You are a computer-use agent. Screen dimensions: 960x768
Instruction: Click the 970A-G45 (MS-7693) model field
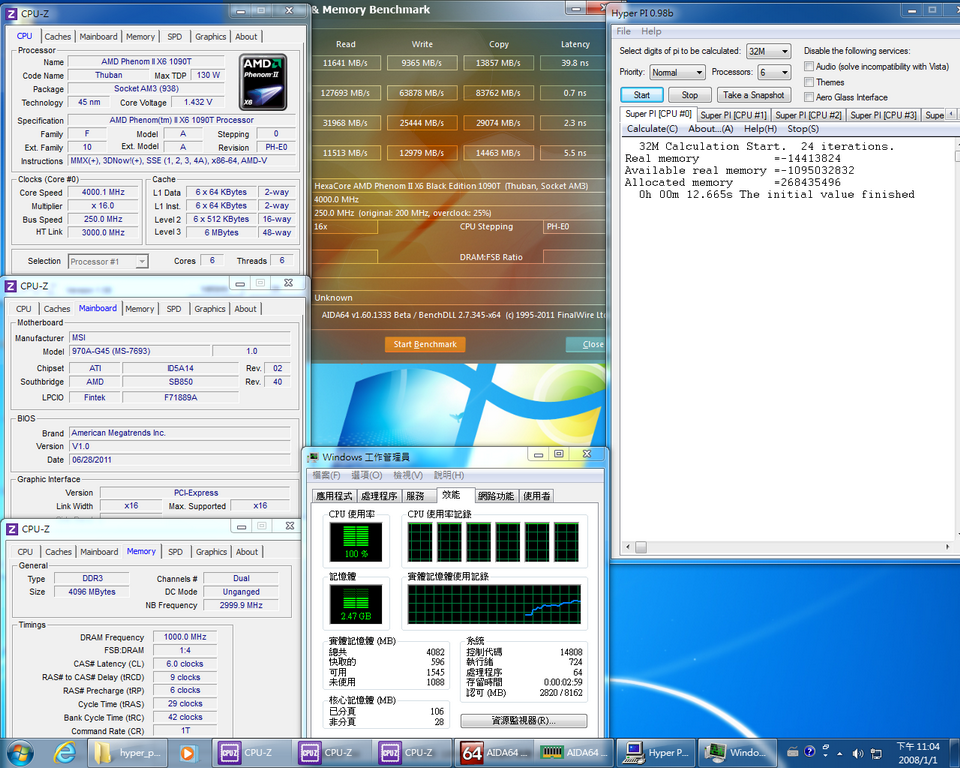coord(140,351)
